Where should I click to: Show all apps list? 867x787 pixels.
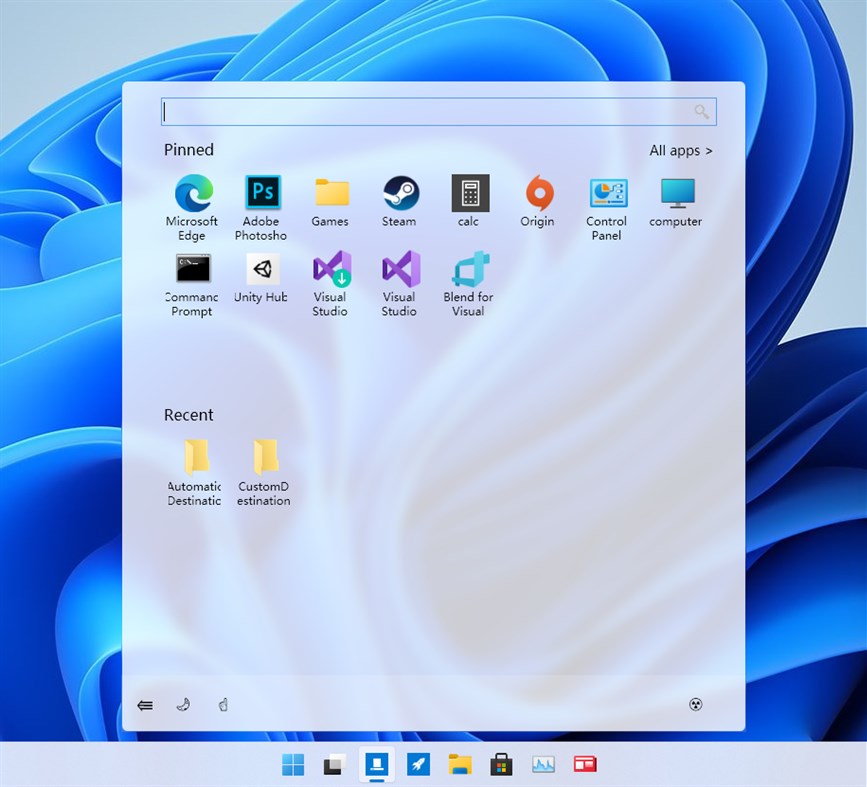click(680, 150)
